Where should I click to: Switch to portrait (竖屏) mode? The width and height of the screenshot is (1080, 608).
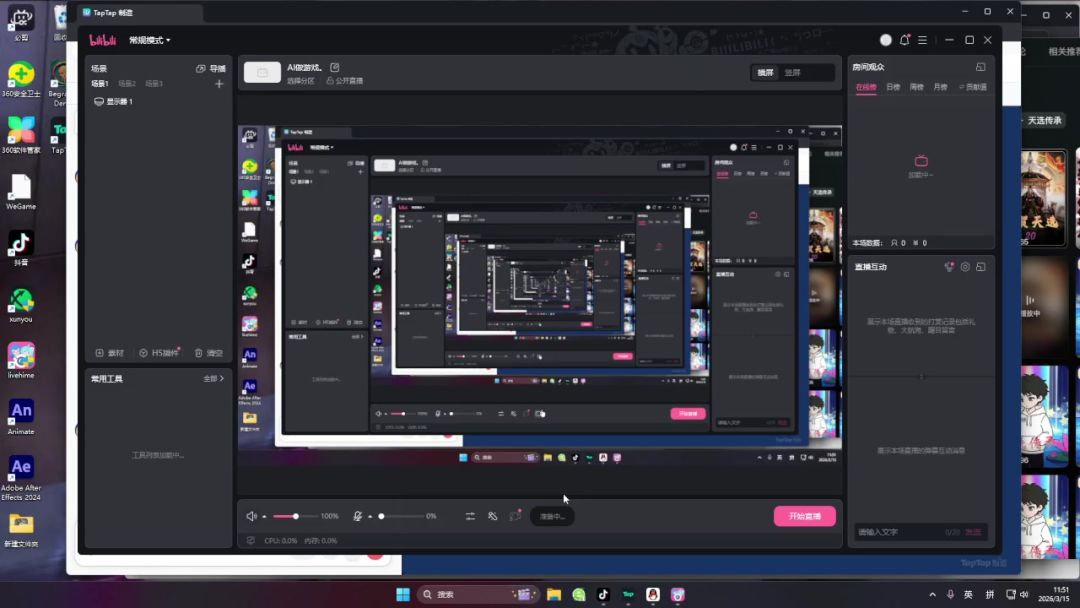click(792, 73)
